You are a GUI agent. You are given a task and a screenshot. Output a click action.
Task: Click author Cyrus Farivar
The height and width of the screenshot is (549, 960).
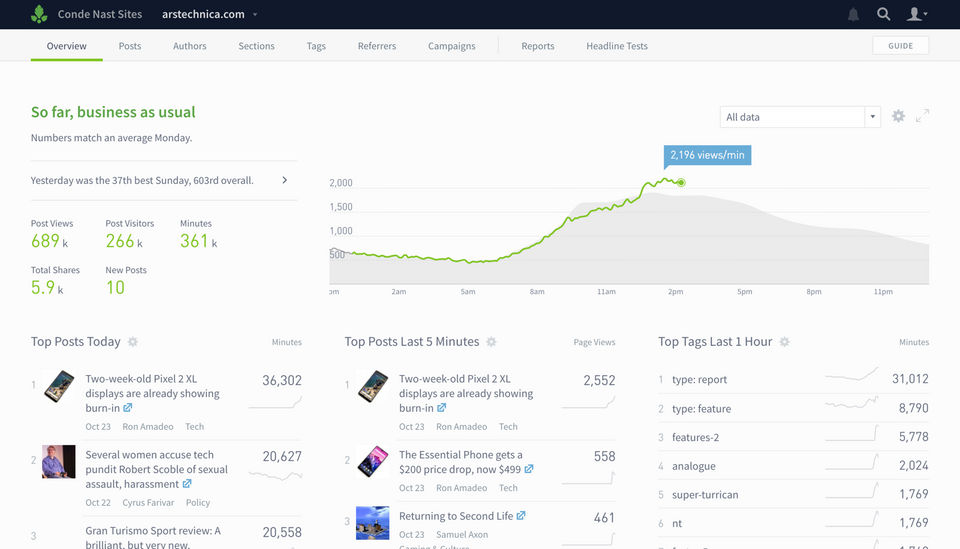148,502
